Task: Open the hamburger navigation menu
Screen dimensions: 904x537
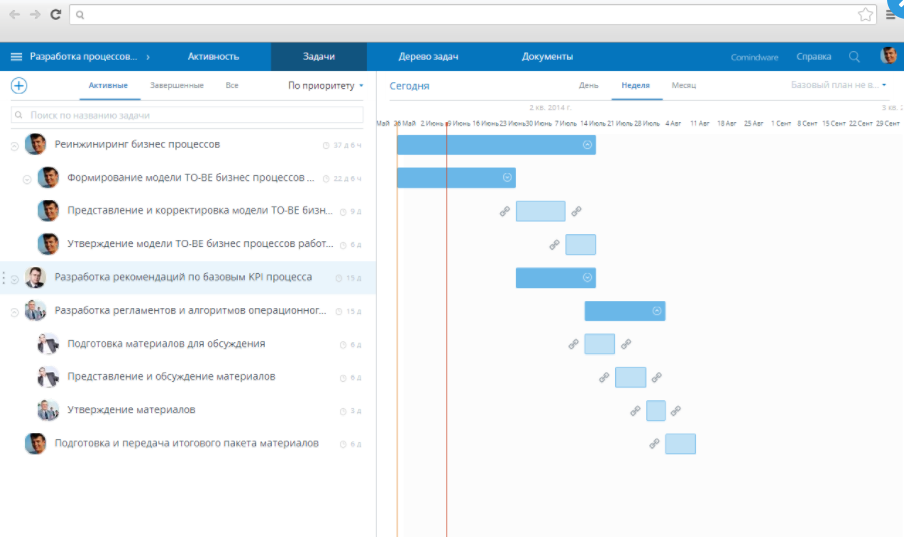Action: tap(16, 57)
